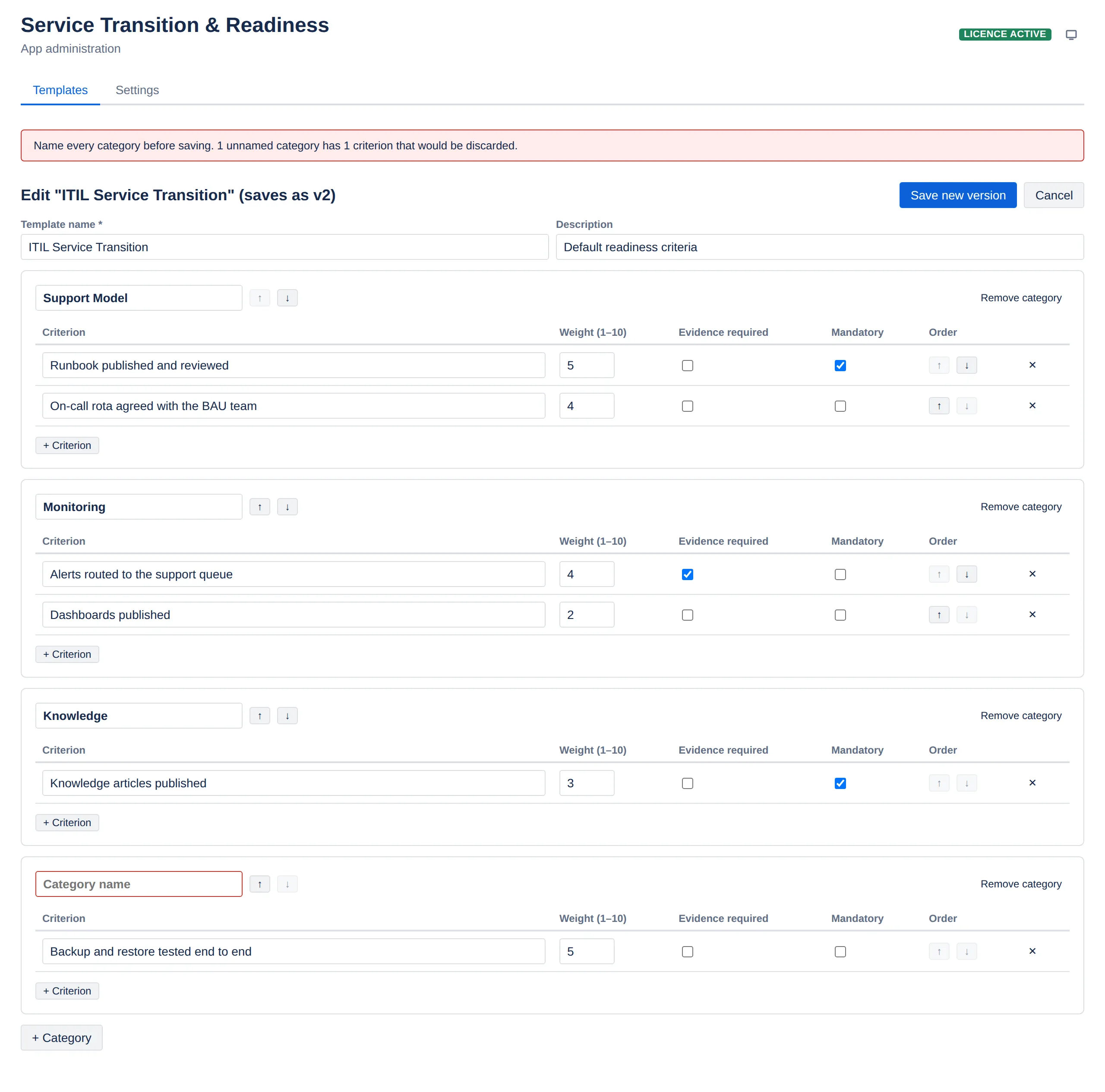Edit weight for Dashboards published

click(x=587, y=614)
